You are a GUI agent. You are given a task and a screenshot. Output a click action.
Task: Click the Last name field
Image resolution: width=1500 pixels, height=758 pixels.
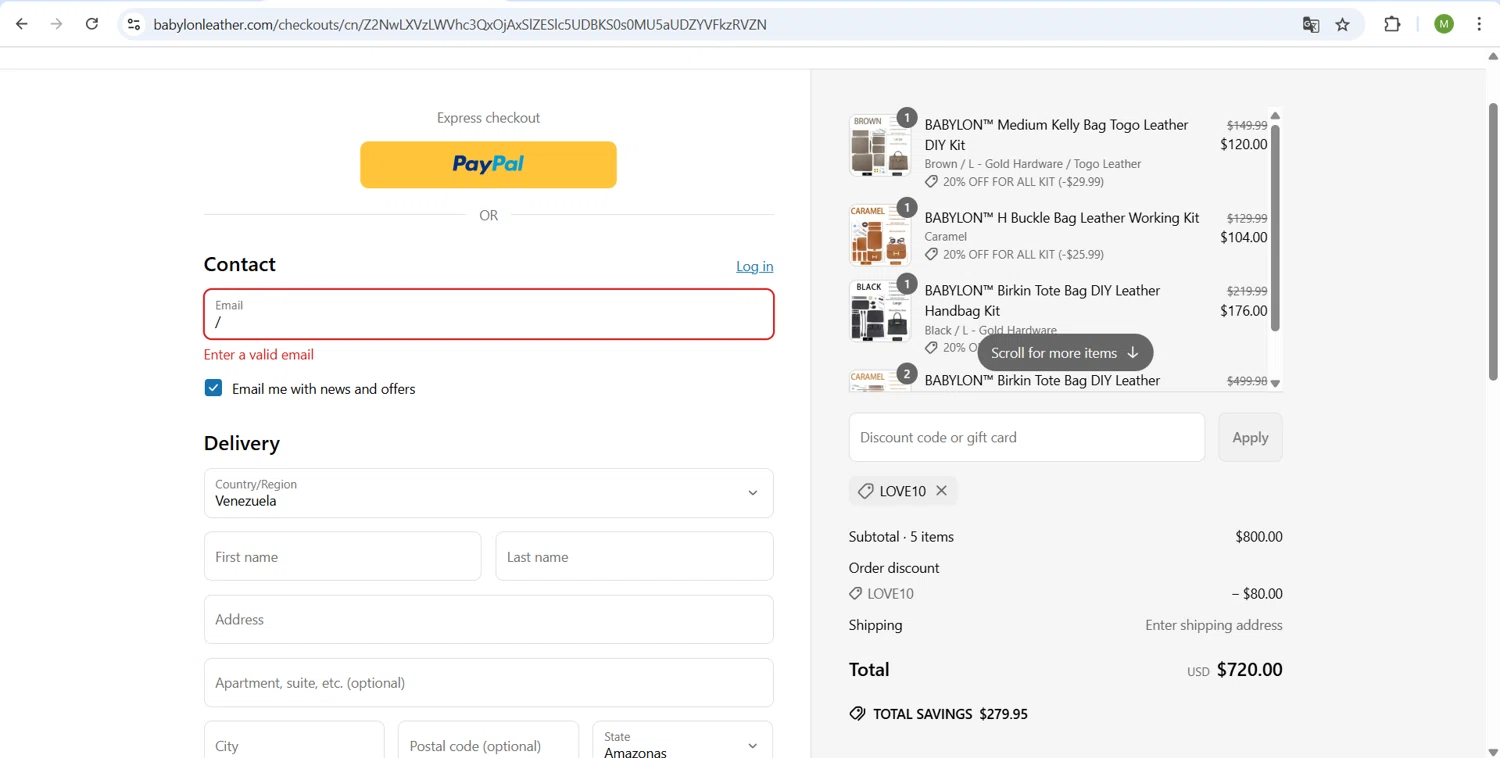(x=634, y=557)
